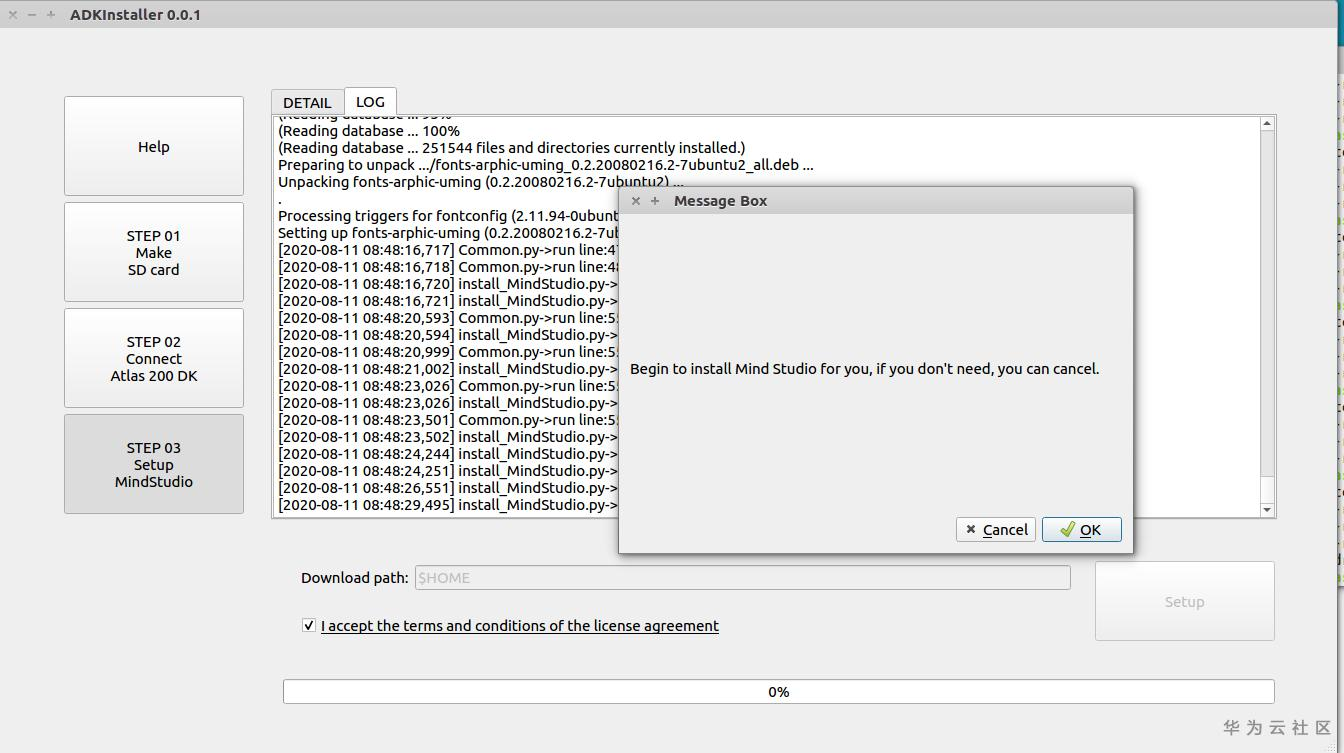This screenshot has width=1344, height=753.
Task: Select the log entry timestamped 08:48:24,244
Action: pyautogui.click(x=448, y=454)
